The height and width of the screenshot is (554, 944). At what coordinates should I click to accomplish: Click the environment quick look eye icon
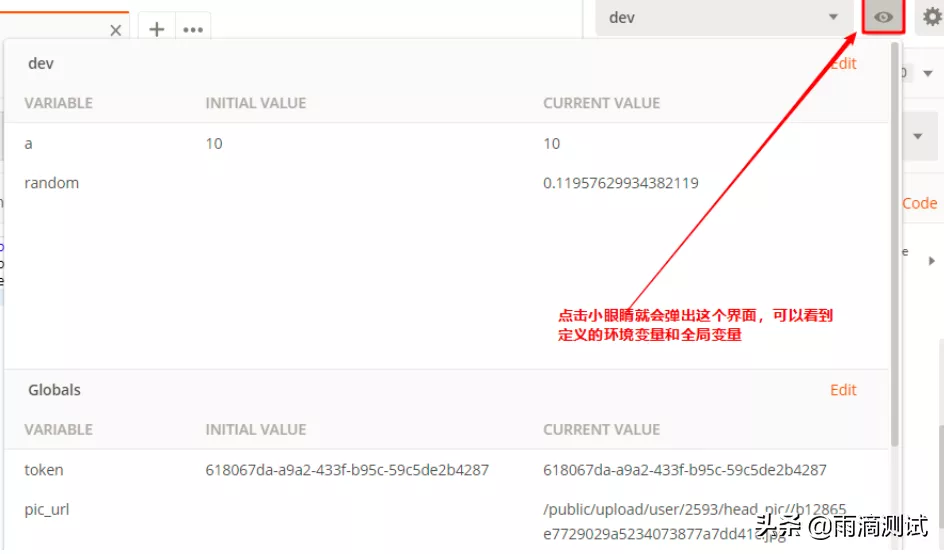(883, 17)
